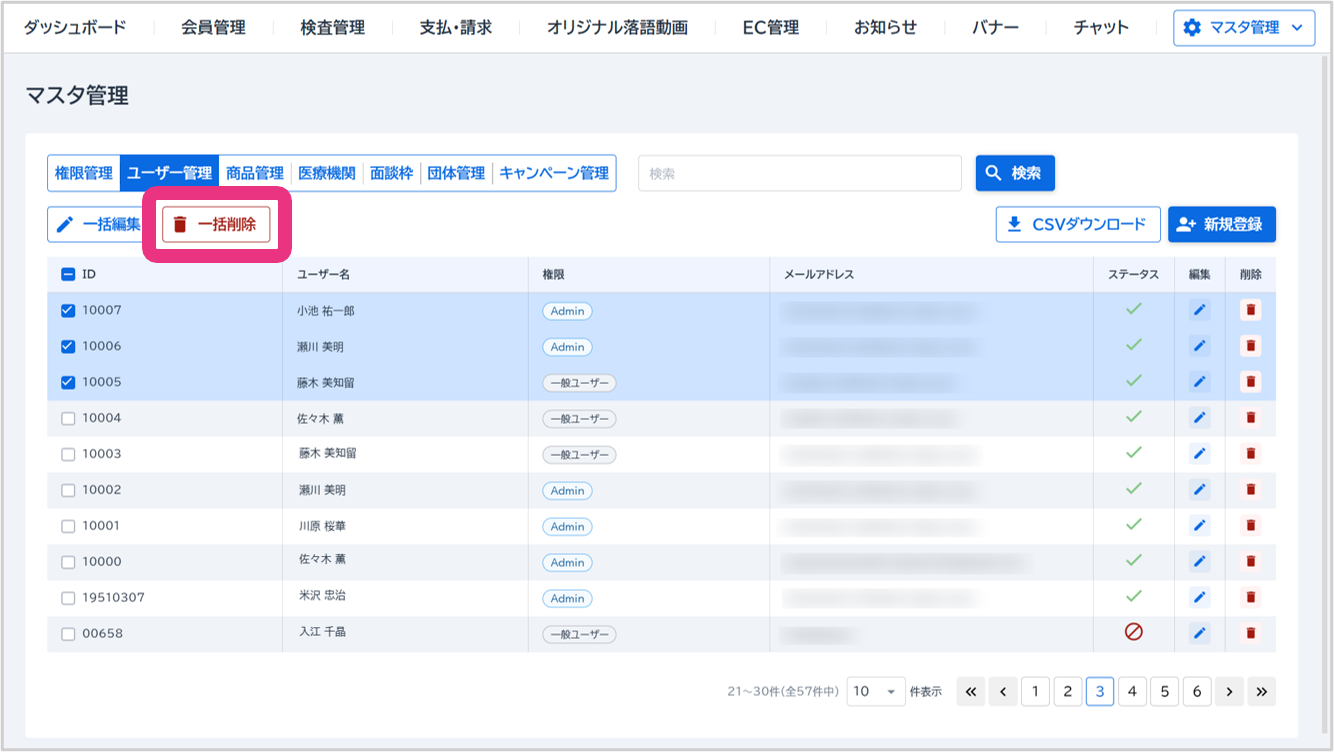Go to the last page with double-arrow icon
The height and width of the screenshot is (752, 1334).
[1261, 691]
